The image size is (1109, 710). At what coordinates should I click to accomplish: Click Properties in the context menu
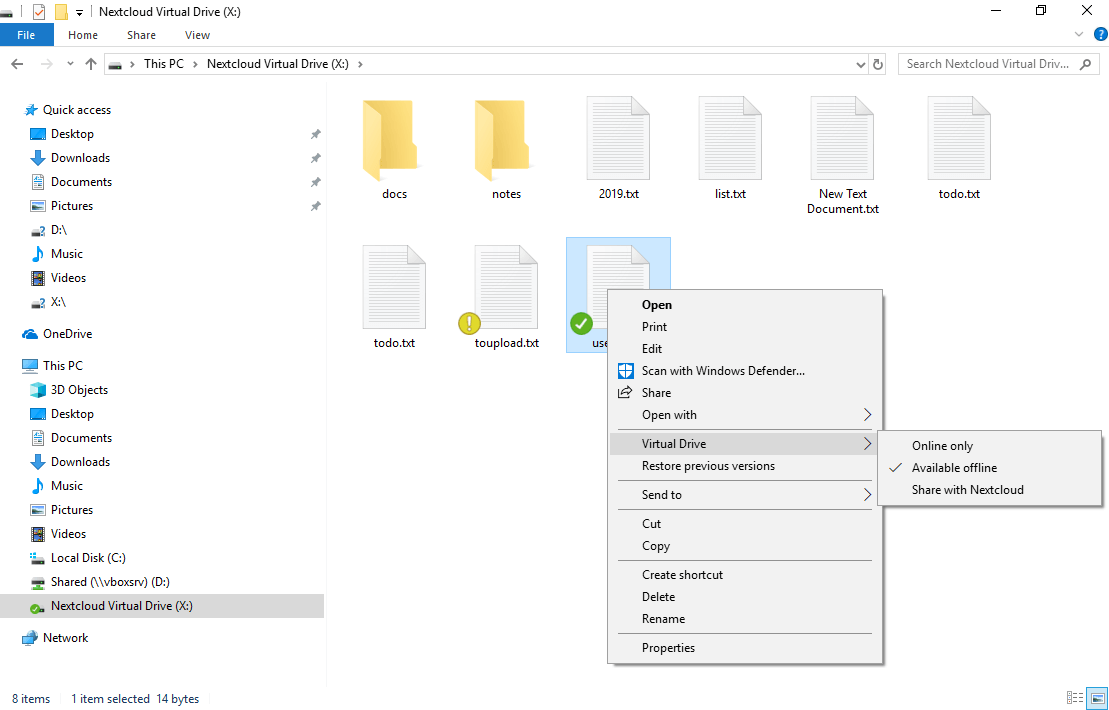(x=668, y=647)
